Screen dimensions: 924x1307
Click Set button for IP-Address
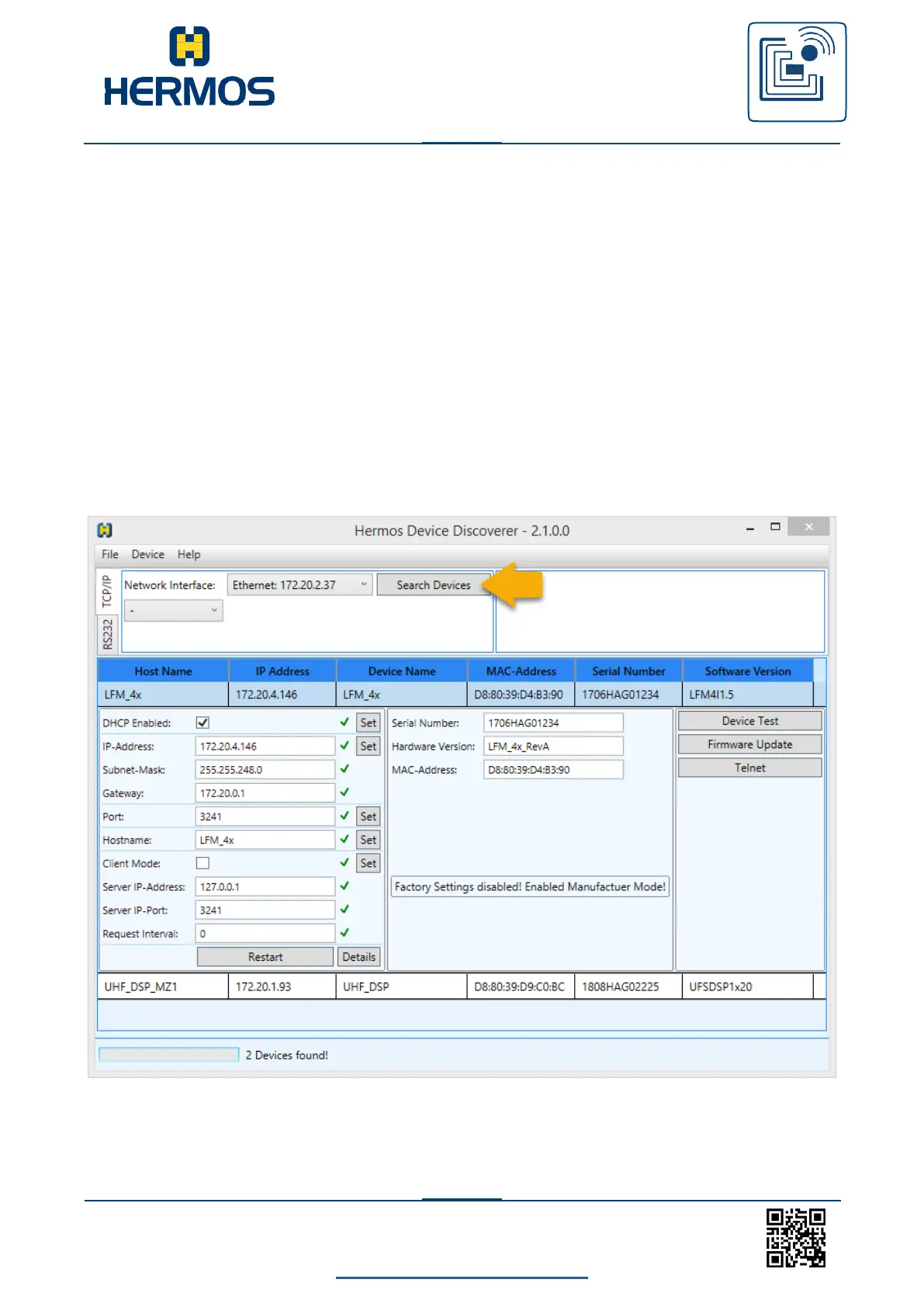coord(369,746)
